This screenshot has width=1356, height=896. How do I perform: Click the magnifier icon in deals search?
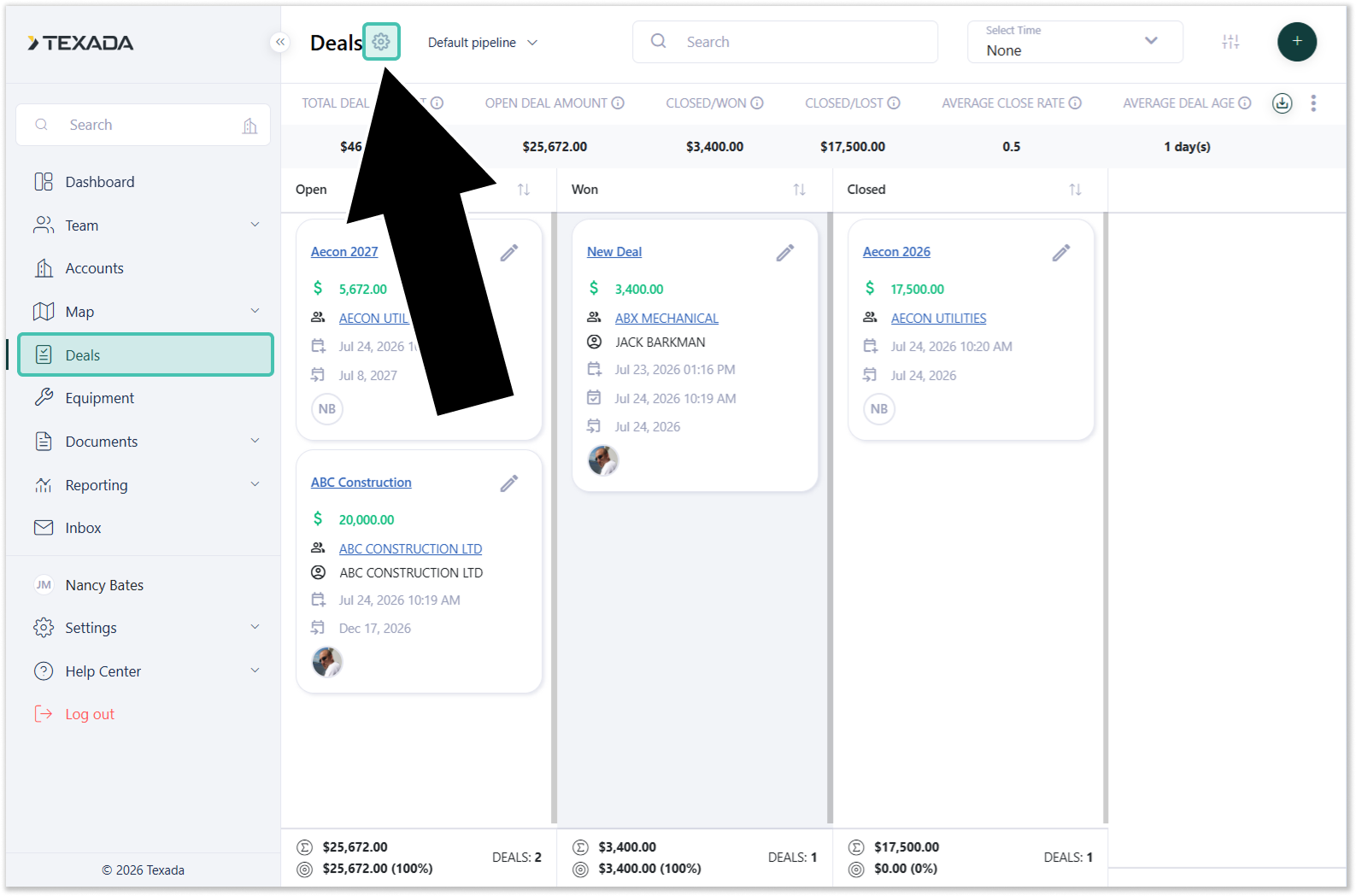click(x=658, y=41)
